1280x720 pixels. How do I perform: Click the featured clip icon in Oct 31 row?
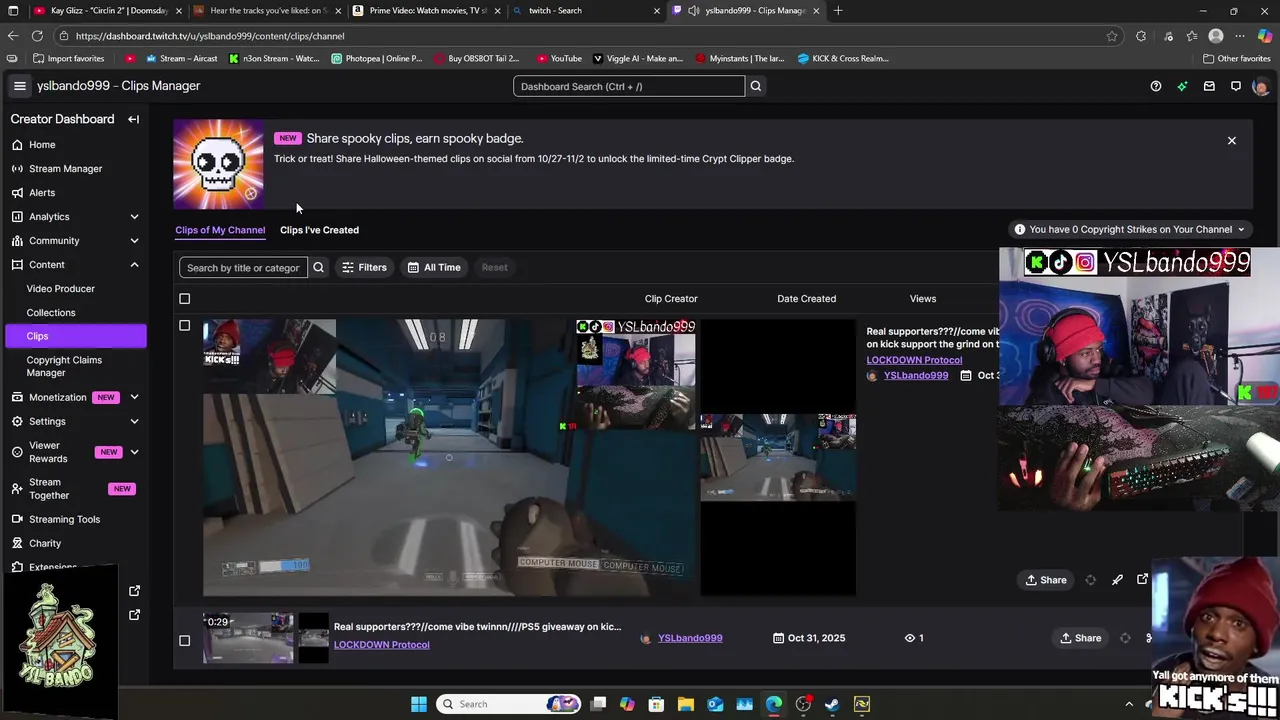1125,638
